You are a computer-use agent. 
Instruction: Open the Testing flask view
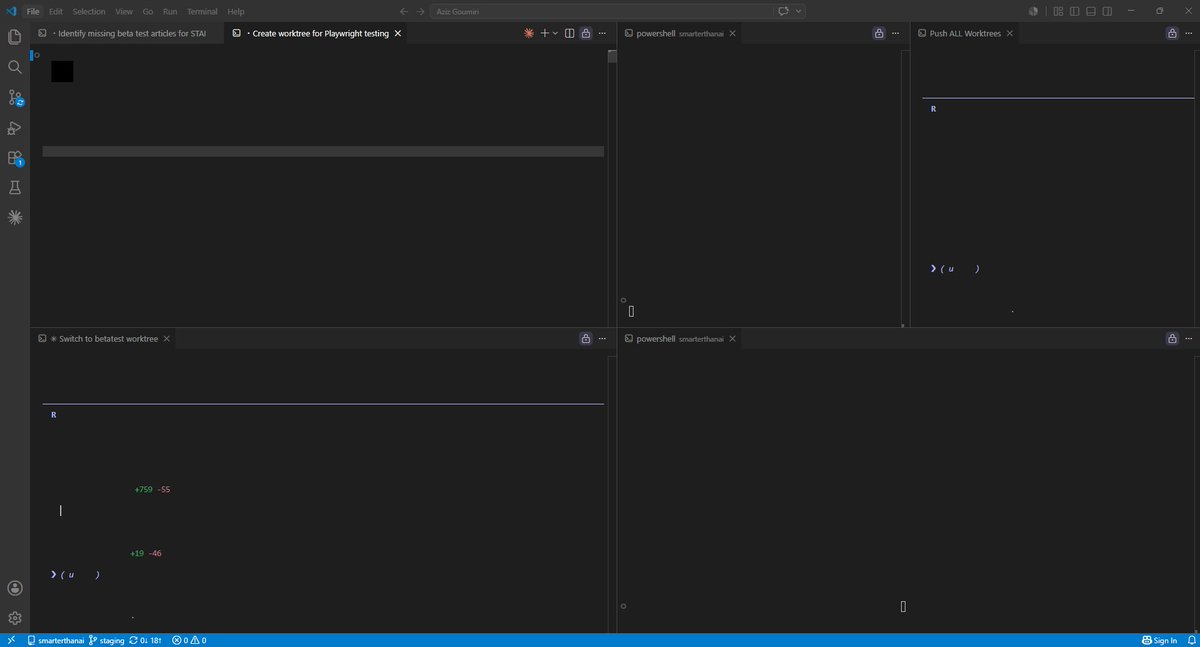click(15, 187)
